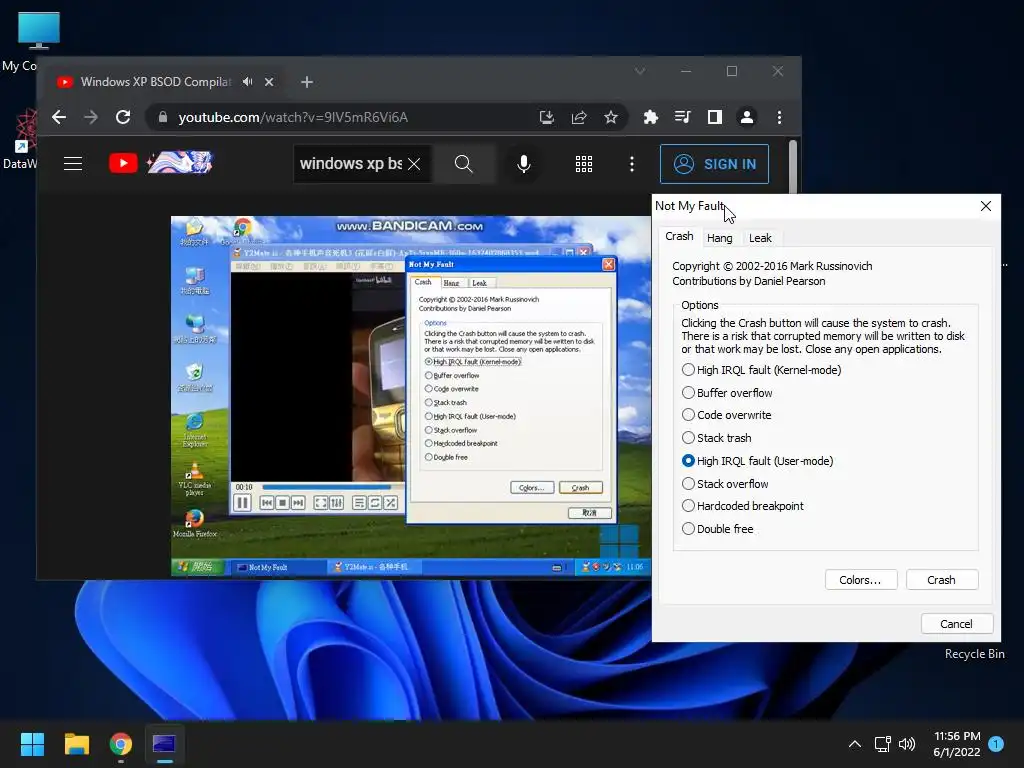Click the YouTube video player area
Image resolution: width=1024 pixels, height=768 pixels.
click(411, 396)
